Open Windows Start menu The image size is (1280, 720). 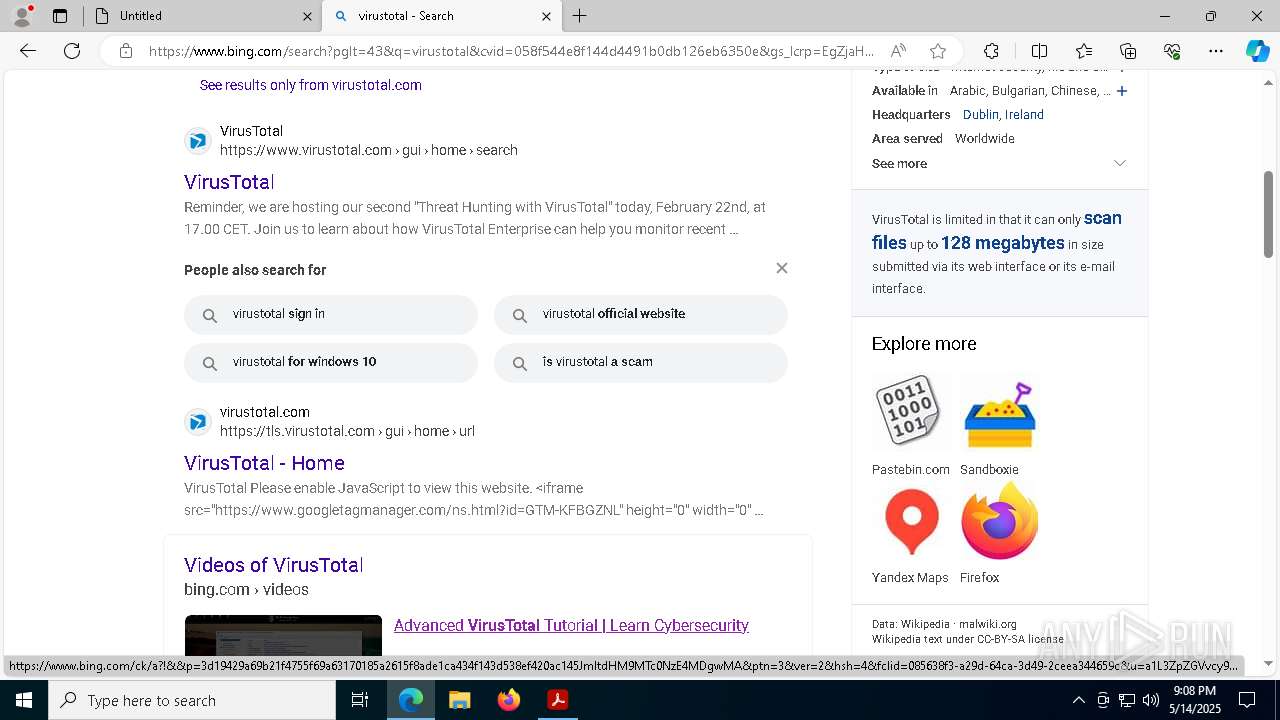[24, 700]
